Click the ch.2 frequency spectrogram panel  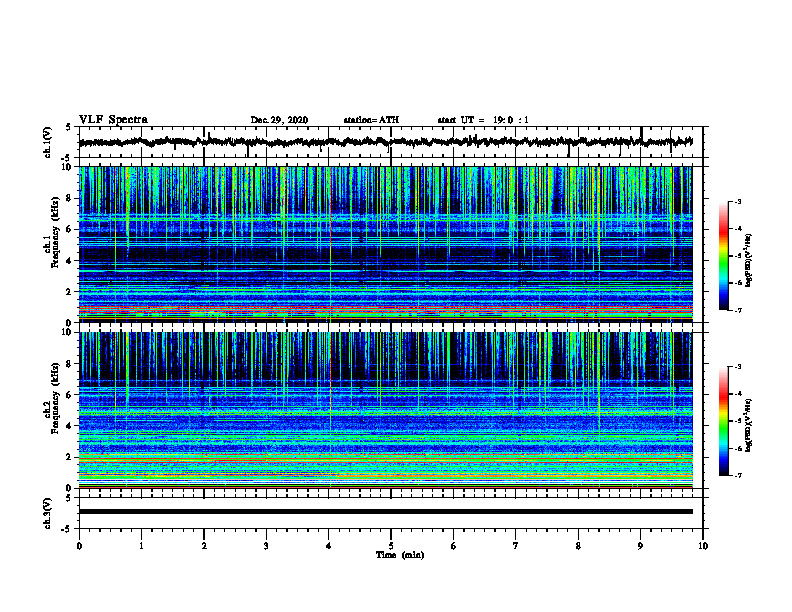[x=385, y=410]
